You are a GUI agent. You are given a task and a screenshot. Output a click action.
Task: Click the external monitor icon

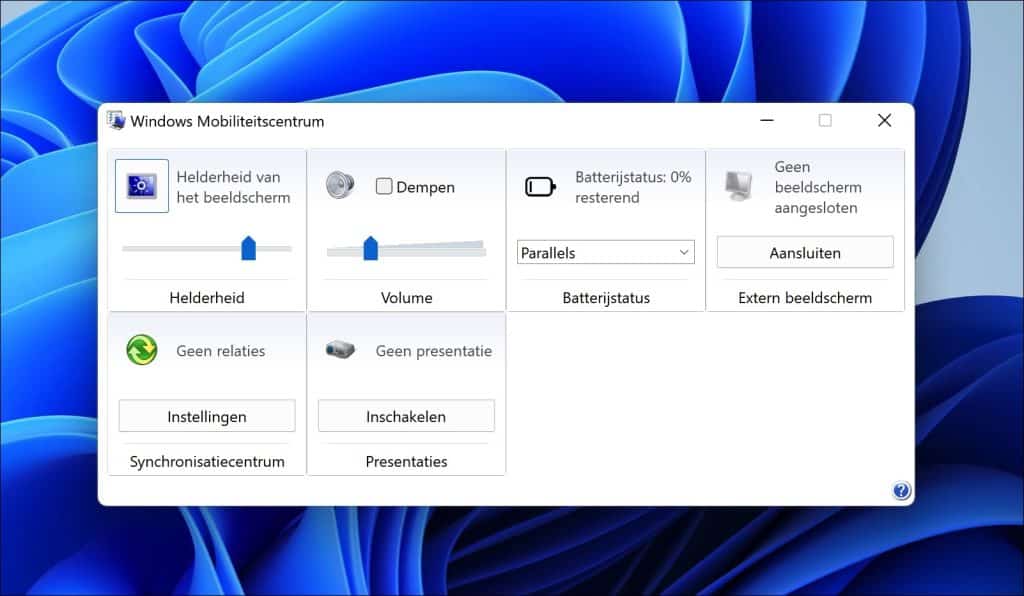739,186
